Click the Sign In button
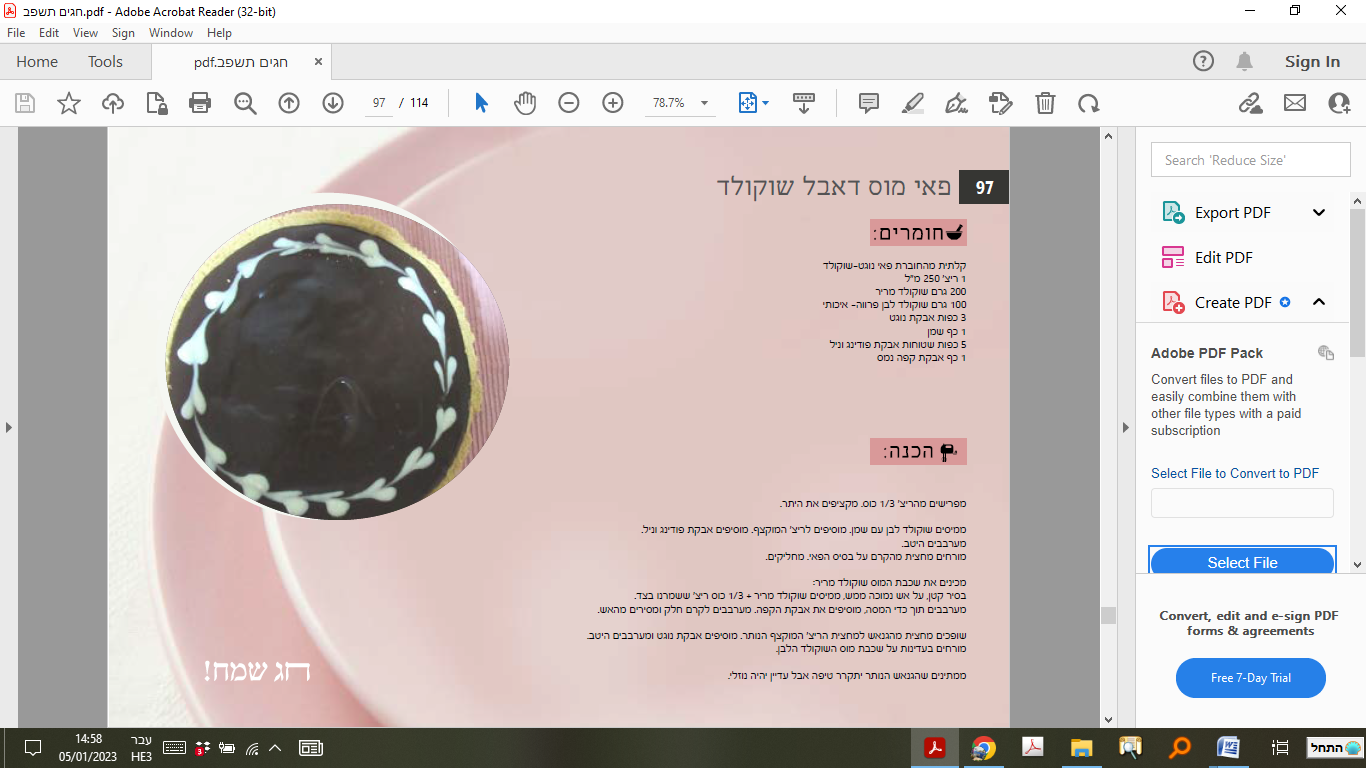 pos(1312,61)
